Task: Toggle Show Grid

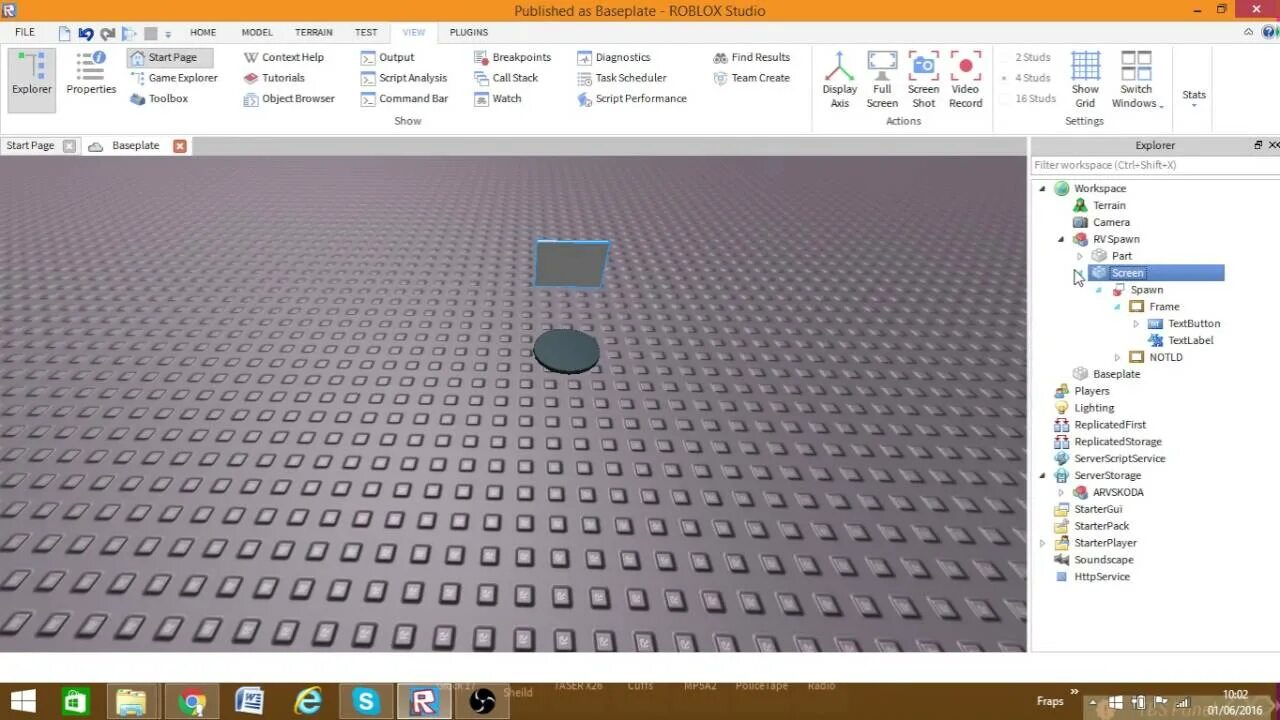Action: [1085, 80]
